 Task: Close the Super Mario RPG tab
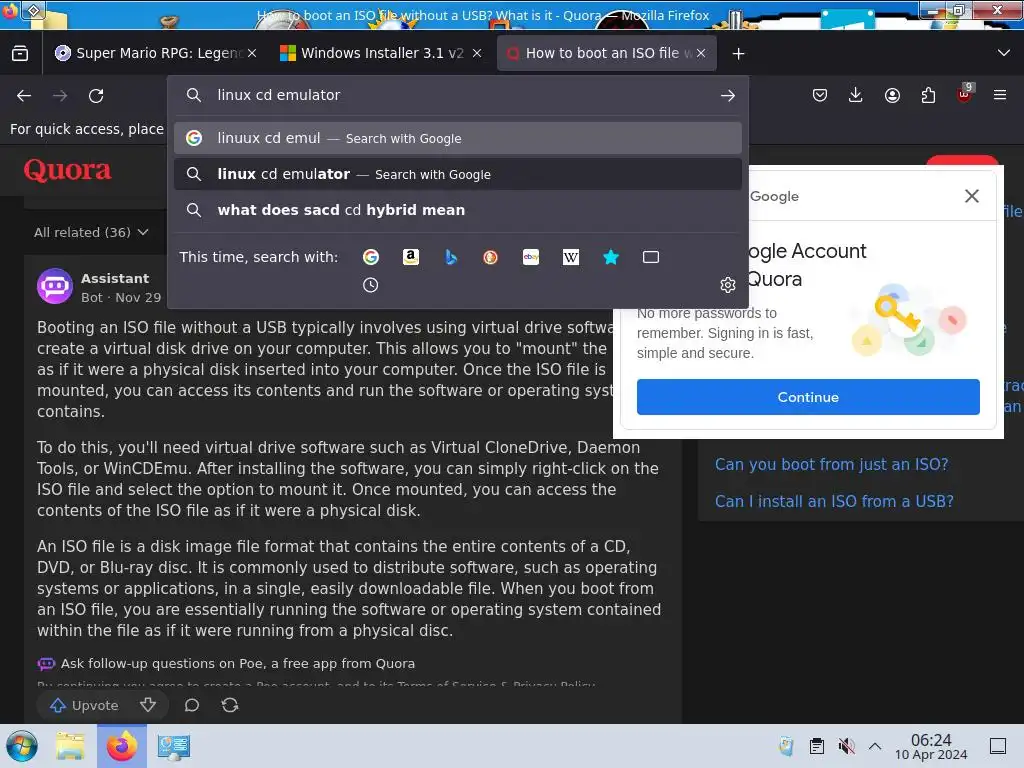point(252,53)
